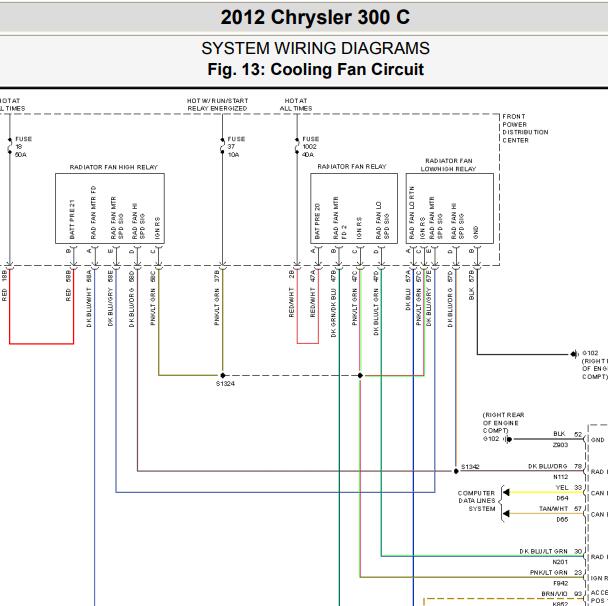
Task: Click the "PNK/LT GRN 57C" wire label
Action: click(x=418, y=298)
